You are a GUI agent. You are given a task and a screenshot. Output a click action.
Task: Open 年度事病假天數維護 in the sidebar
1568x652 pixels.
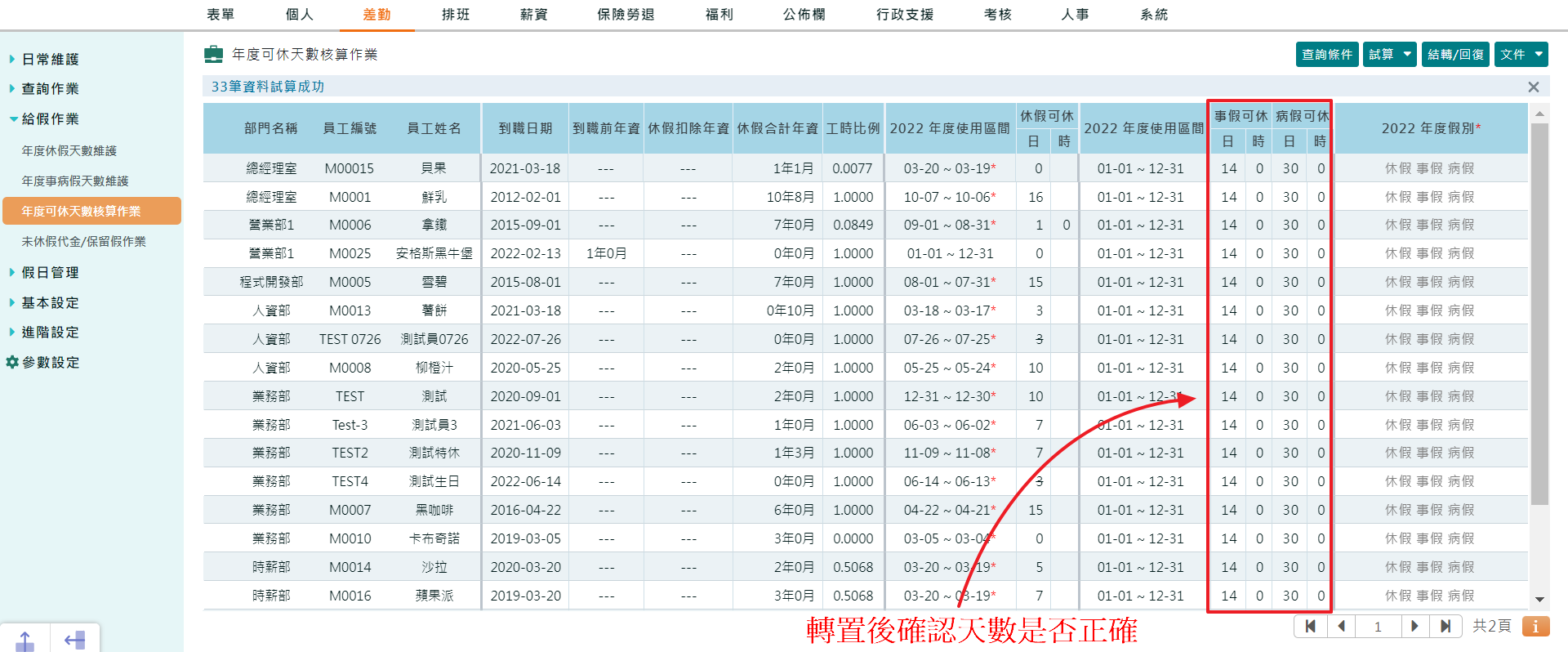point(75,181)
